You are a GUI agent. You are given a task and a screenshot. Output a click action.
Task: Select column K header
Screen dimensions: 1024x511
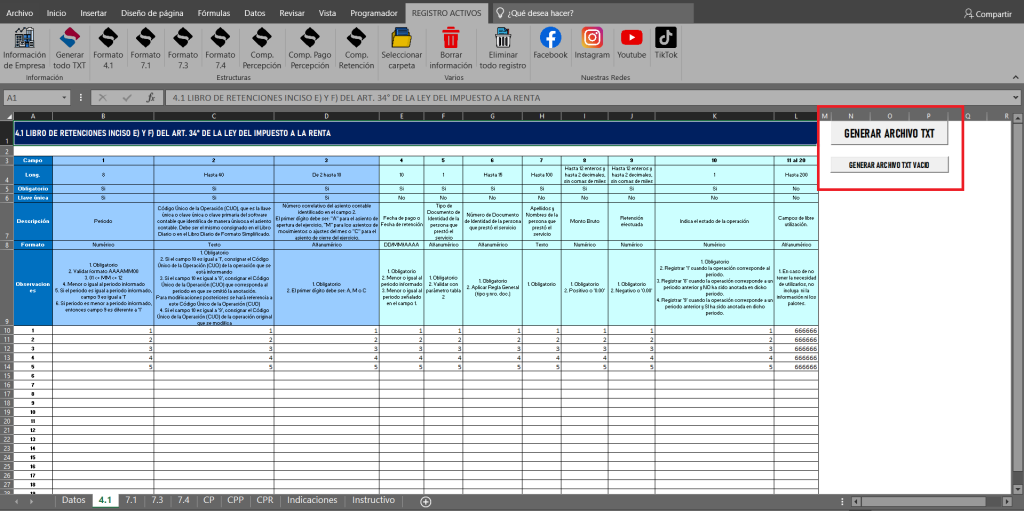[714, 116]
